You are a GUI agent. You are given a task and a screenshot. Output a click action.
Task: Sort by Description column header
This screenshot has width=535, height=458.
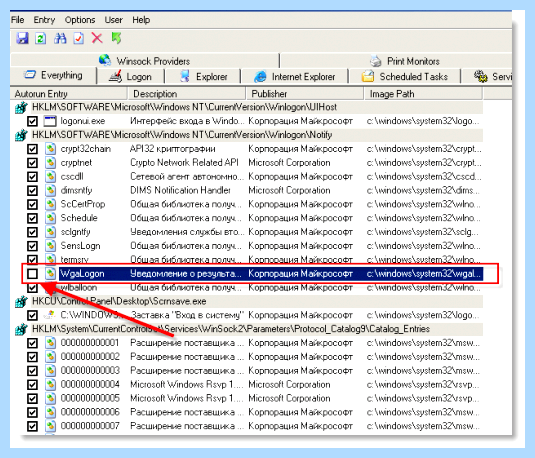tap(186, 94)
